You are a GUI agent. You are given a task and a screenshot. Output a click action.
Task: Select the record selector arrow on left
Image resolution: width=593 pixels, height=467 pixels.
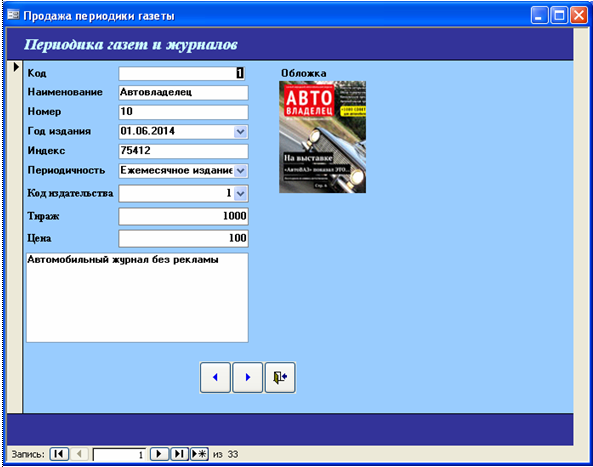click(16, 67)
